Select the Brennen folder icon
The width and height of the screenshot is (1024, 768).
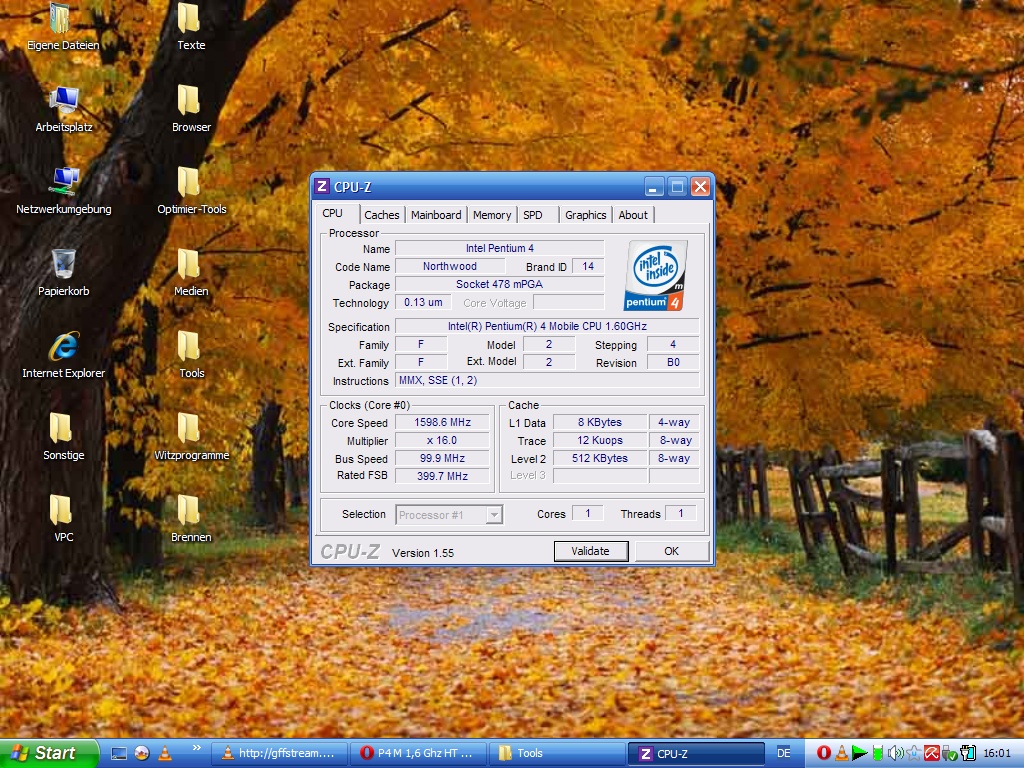pos(189,512)
